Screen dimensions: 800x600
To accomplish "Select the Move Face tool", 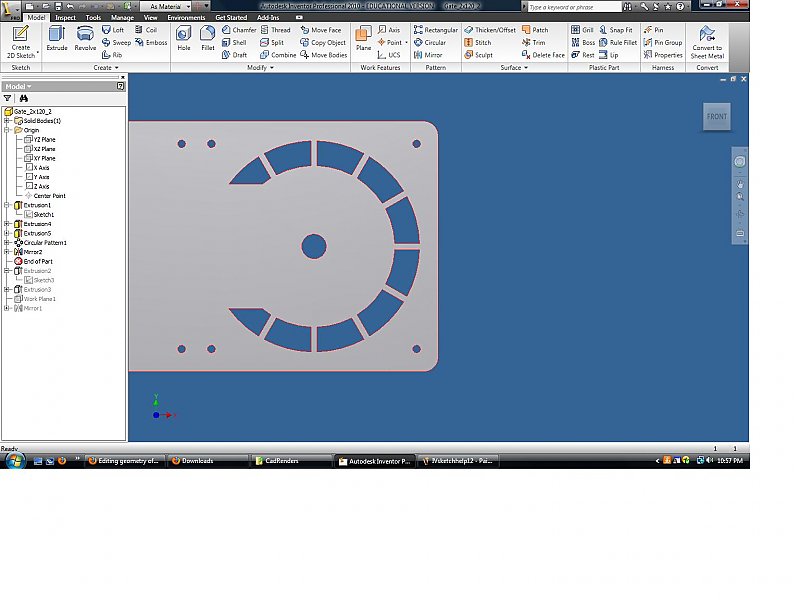I will pos(320,30).
